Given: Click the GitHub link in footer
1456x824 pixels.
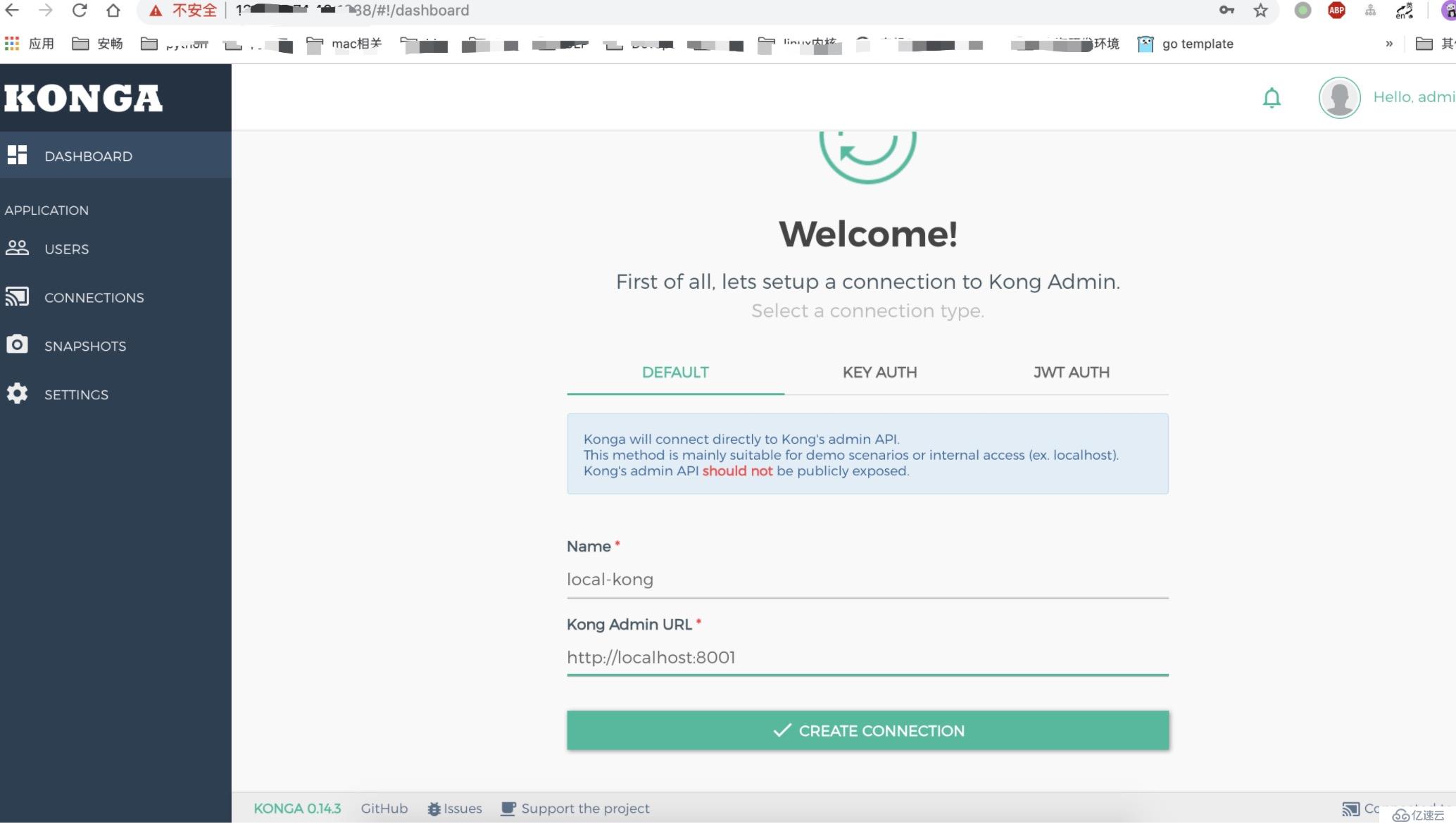Looking at the screenshot, I should (x=384, y=808).
